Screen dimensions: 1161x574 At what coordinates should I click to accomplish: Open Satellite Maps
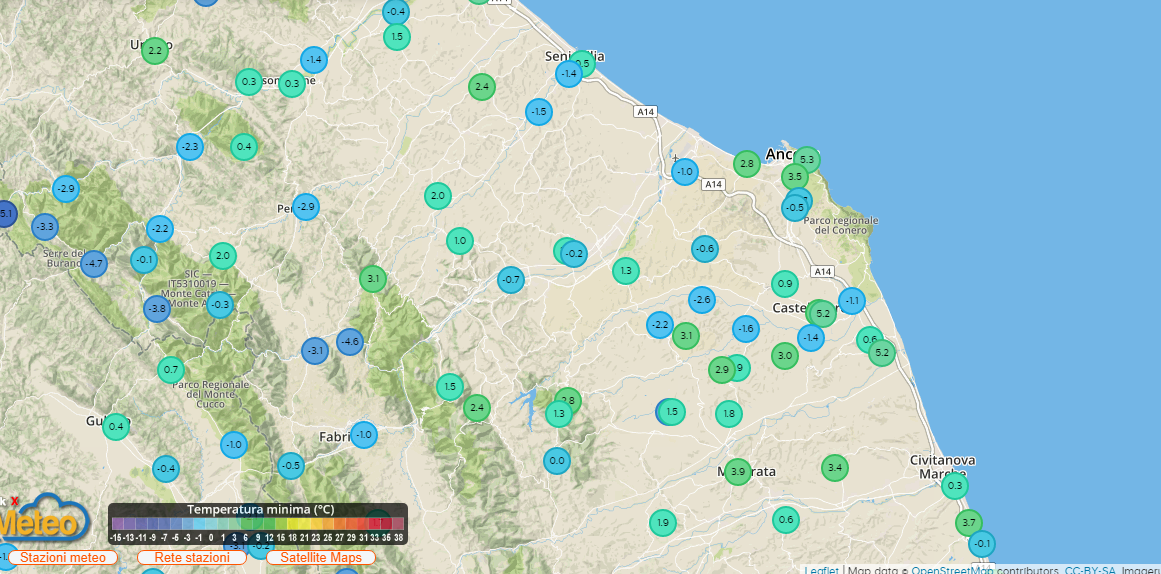320,557
